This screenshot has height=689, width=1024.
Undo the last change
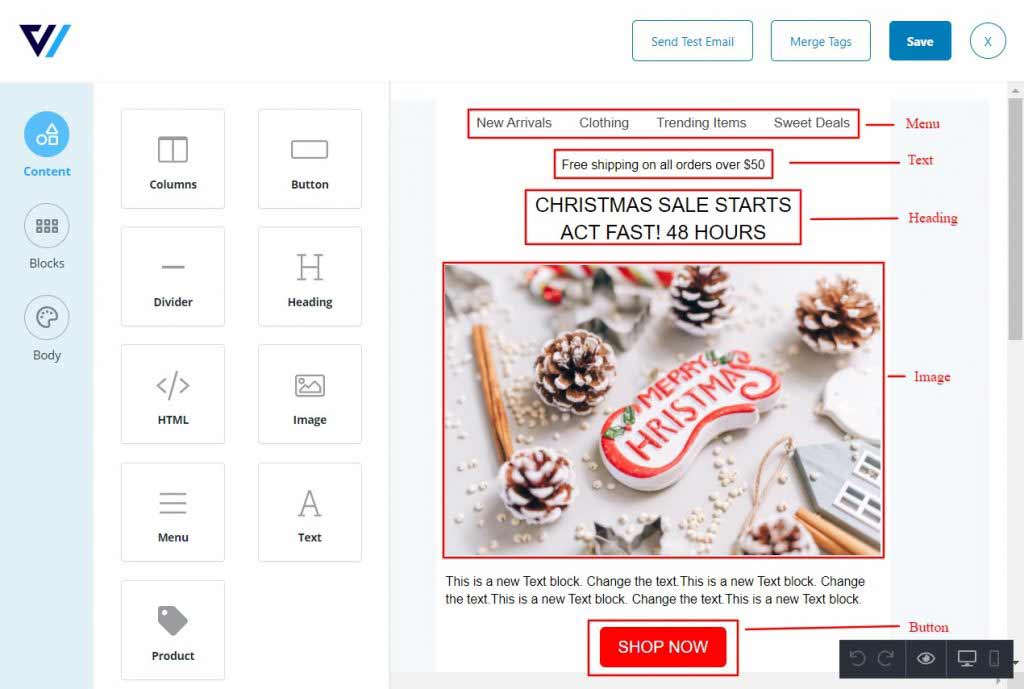click(x=857, y=658)
